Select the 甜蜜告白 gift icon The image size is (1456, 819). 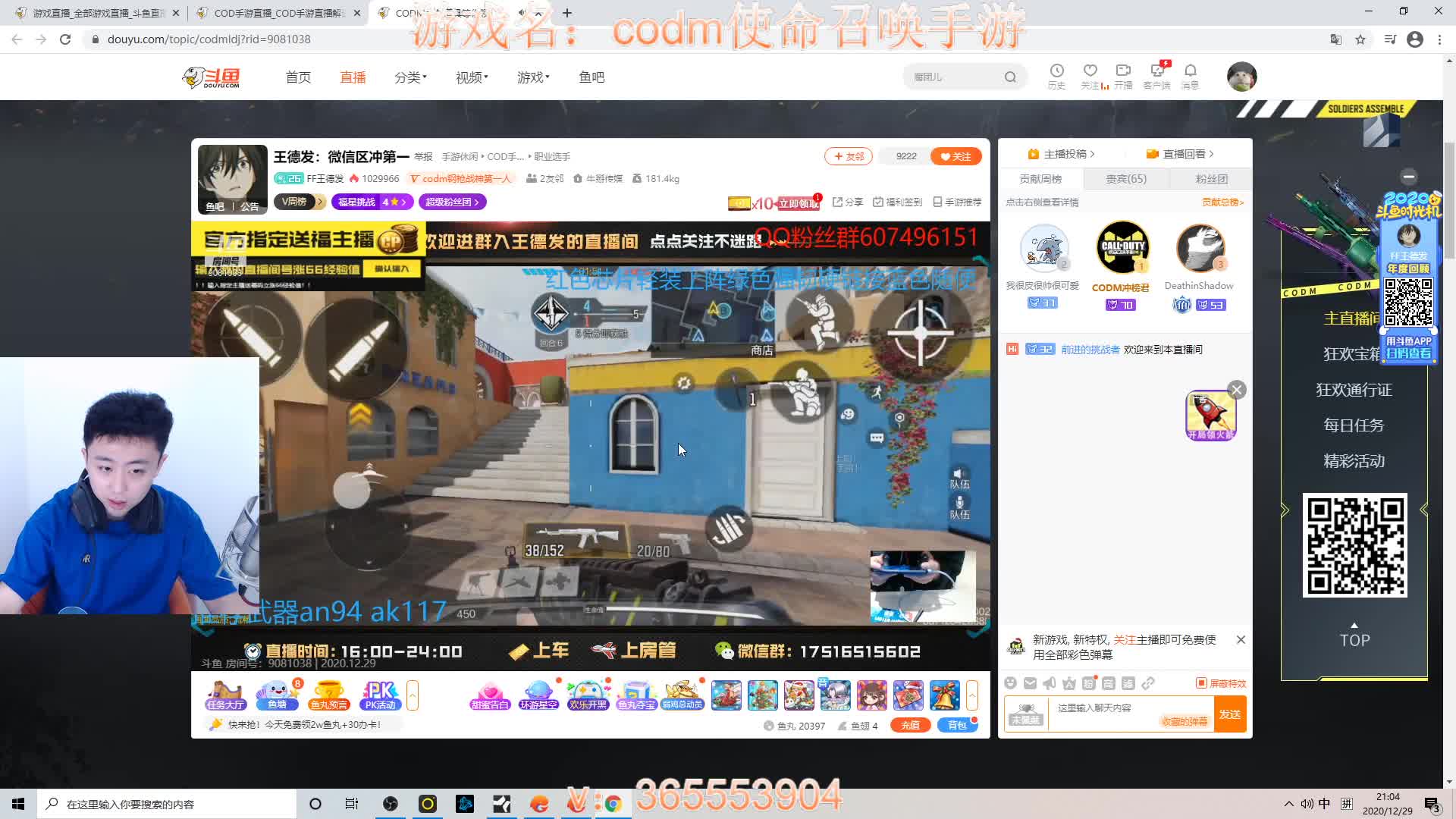pos(490,695)
